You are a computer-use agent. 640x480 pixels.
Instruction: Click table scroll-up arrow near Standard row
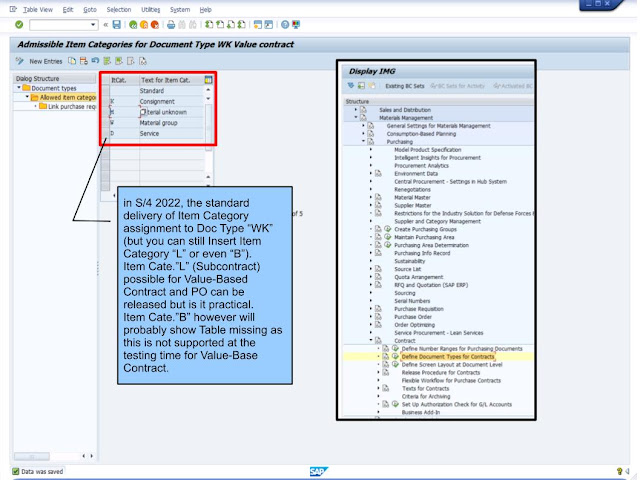208,90
